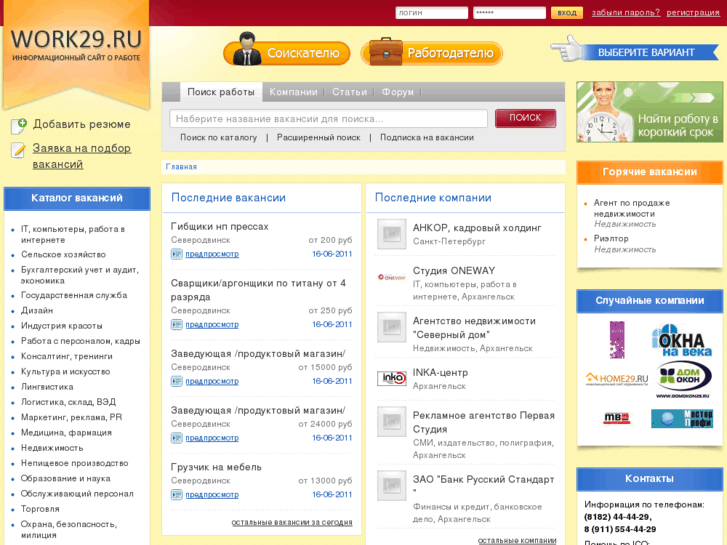This screenshot has width=727, height=545.
Task: Select Индустрия красоты category
Action: 61,326
